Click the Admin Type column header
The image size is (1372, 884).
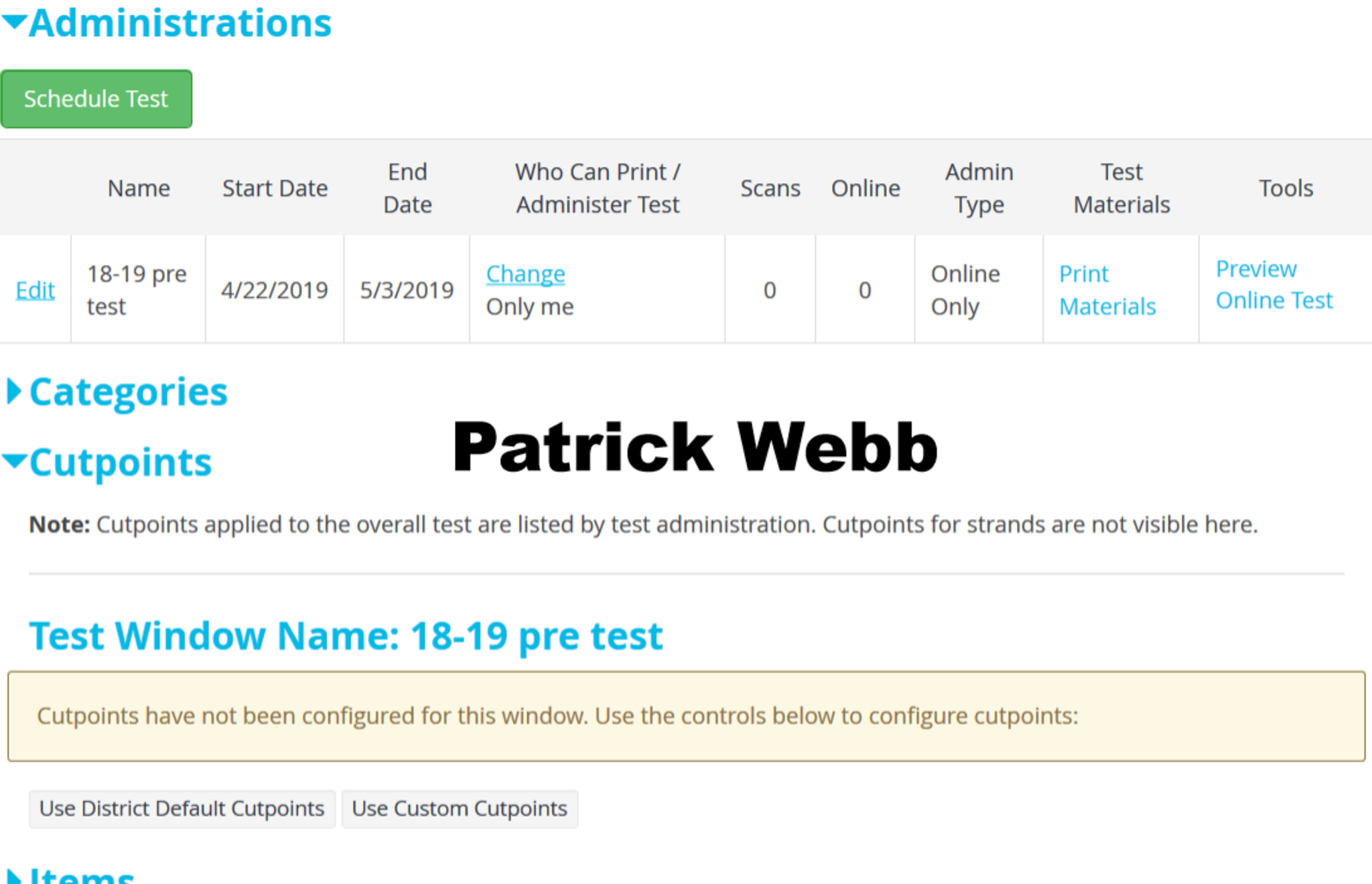coord(979,188)
